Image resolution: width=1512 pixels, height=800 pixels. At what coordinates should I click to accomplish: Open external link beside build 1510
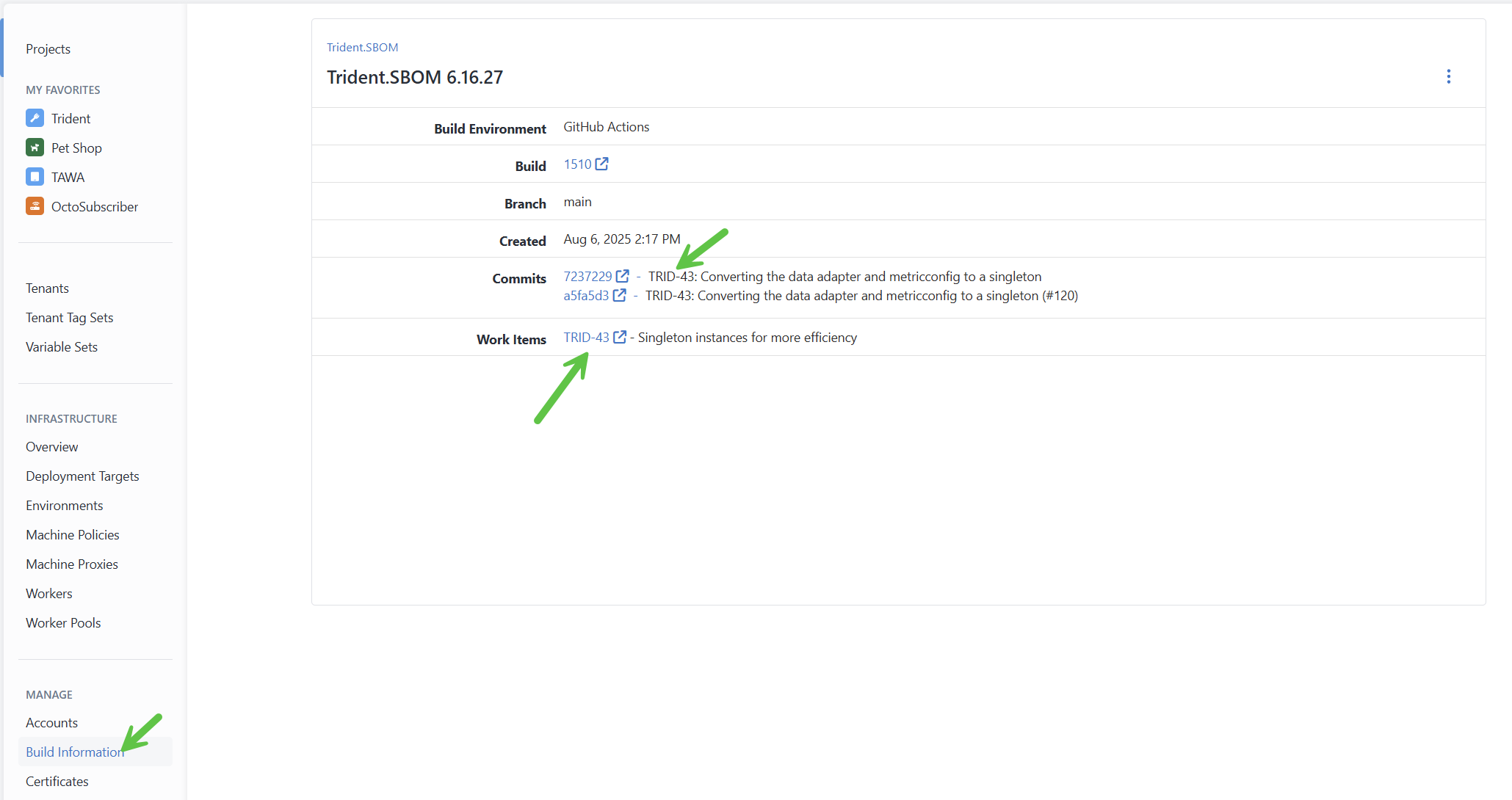603,164
